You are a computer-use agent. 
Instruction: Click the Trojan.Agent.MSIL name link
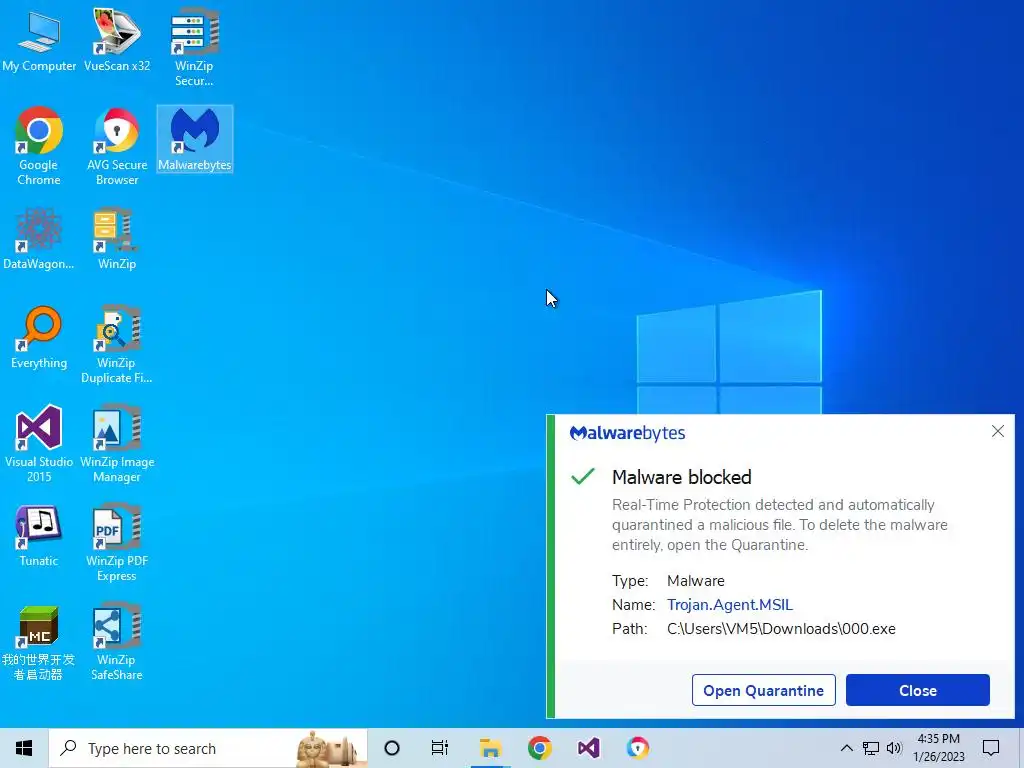coord(729,605)
